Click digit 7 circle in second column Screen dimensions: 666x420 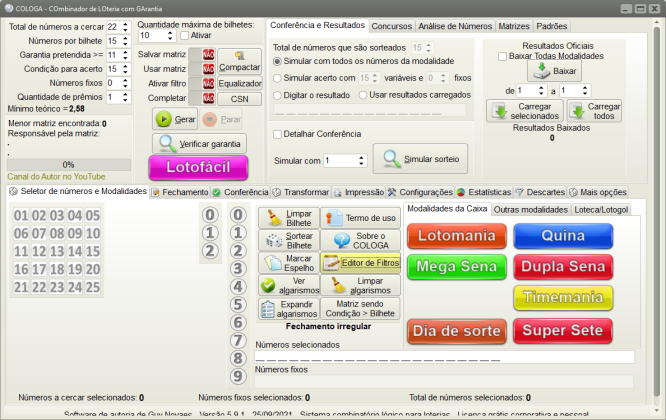point(238,341)
